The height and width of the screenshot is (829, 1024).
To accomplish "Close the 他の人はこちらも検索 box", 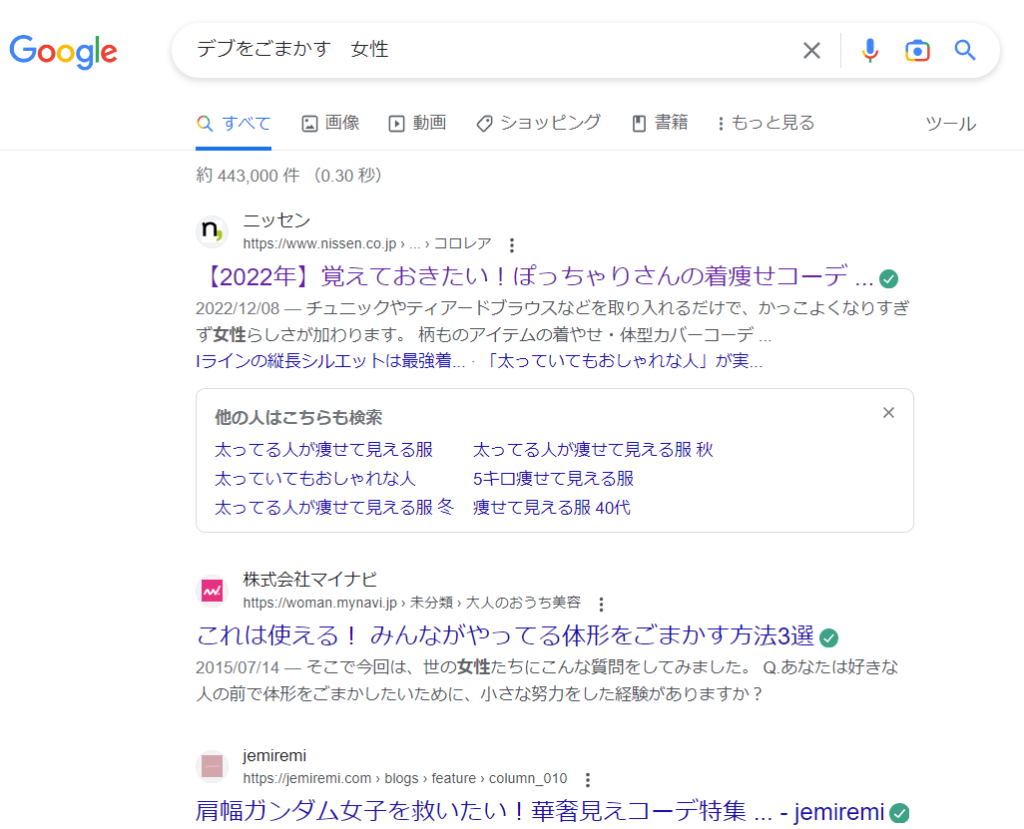I will click(x=888, y=413).
